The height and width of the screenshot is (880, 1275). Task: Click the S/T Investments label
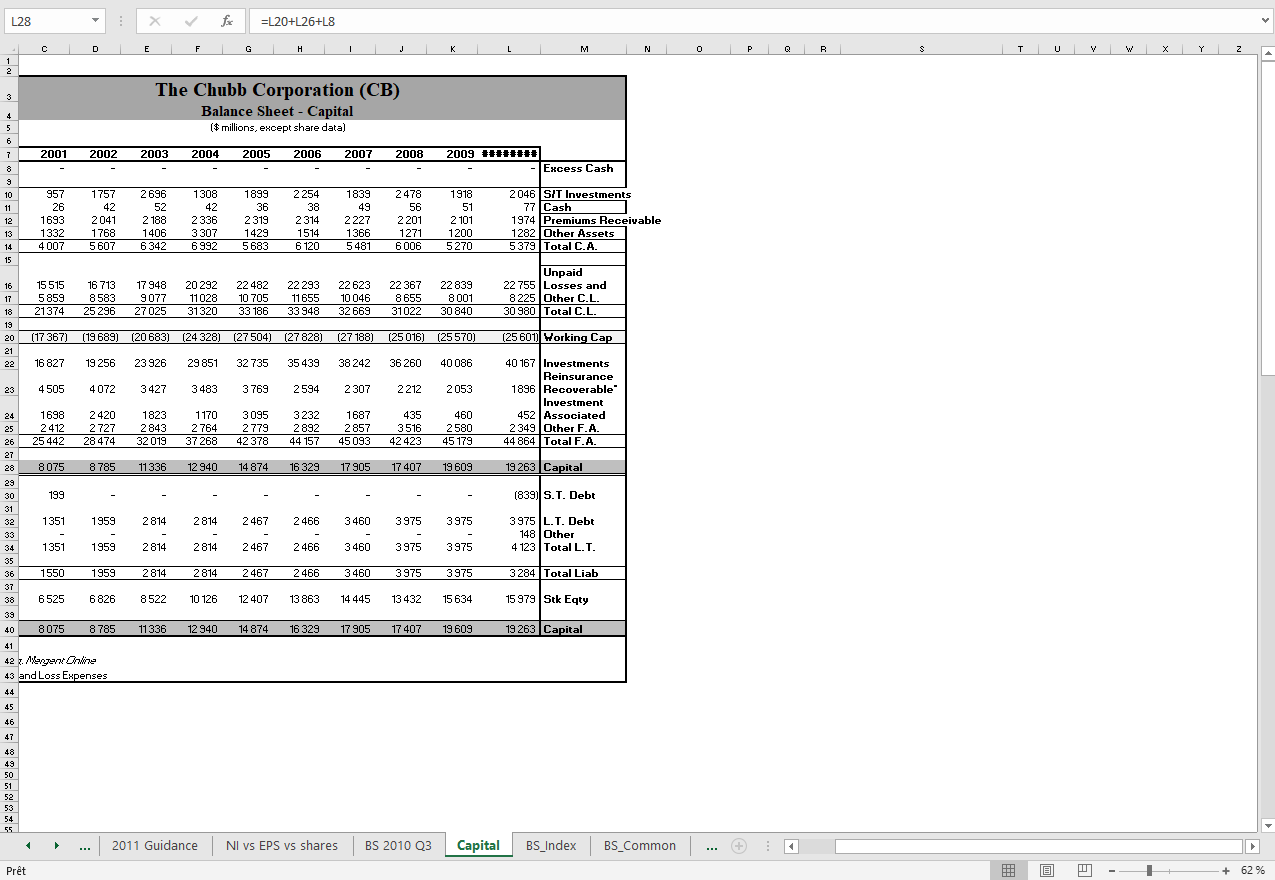pyautogui.click(x=587, y=194)
